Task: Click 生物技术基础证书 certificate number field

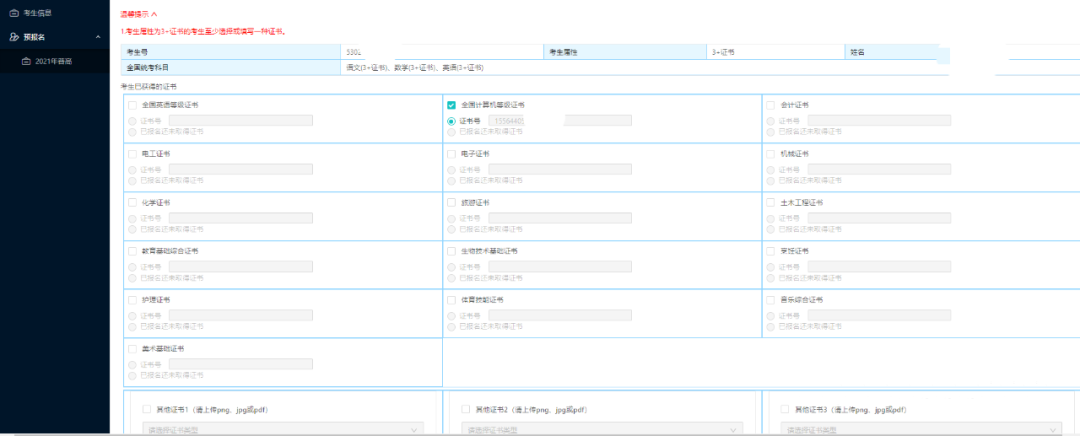Action: tap(560, 267)
